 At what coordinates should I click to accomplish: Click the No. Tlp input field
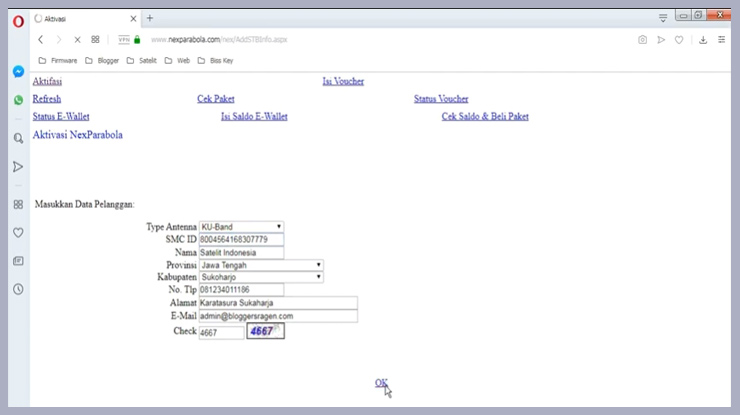[x=241, y=289]
